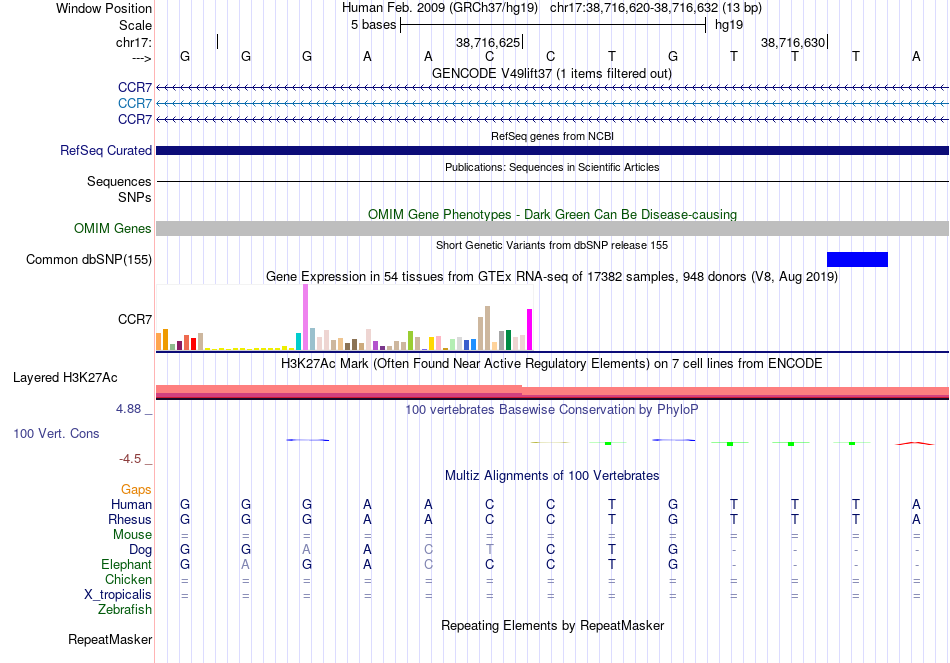Open the OMIM Gene Phenotypes track title
This screenshot has height=663, width=950.
552,215
